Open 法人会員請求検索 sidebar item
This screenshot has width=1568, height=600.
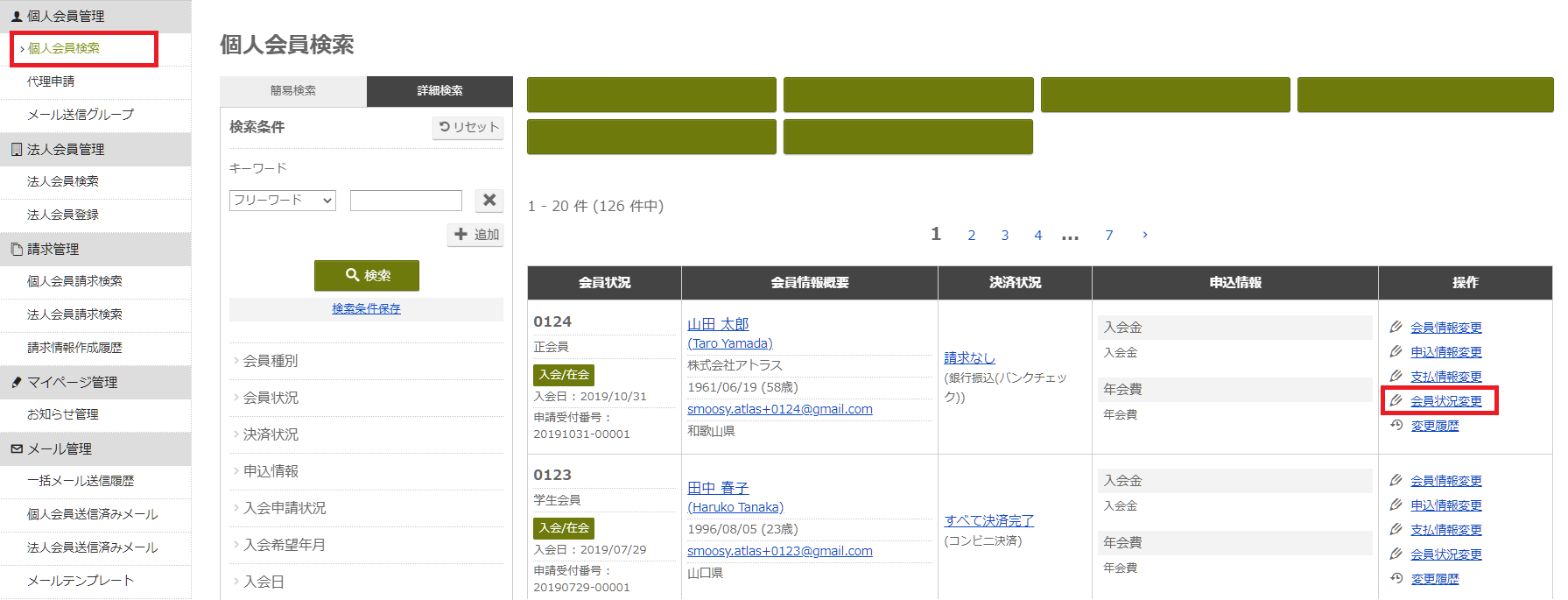coord(74,314)
